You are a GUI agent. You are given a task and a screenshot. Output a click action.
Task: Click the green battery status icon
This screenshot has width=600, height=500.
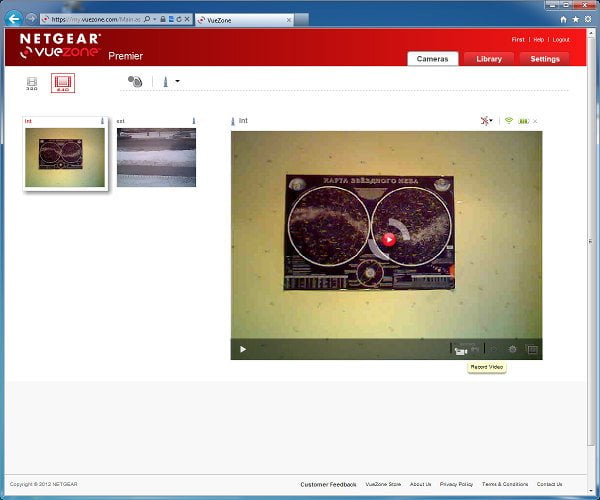point(523,121)
